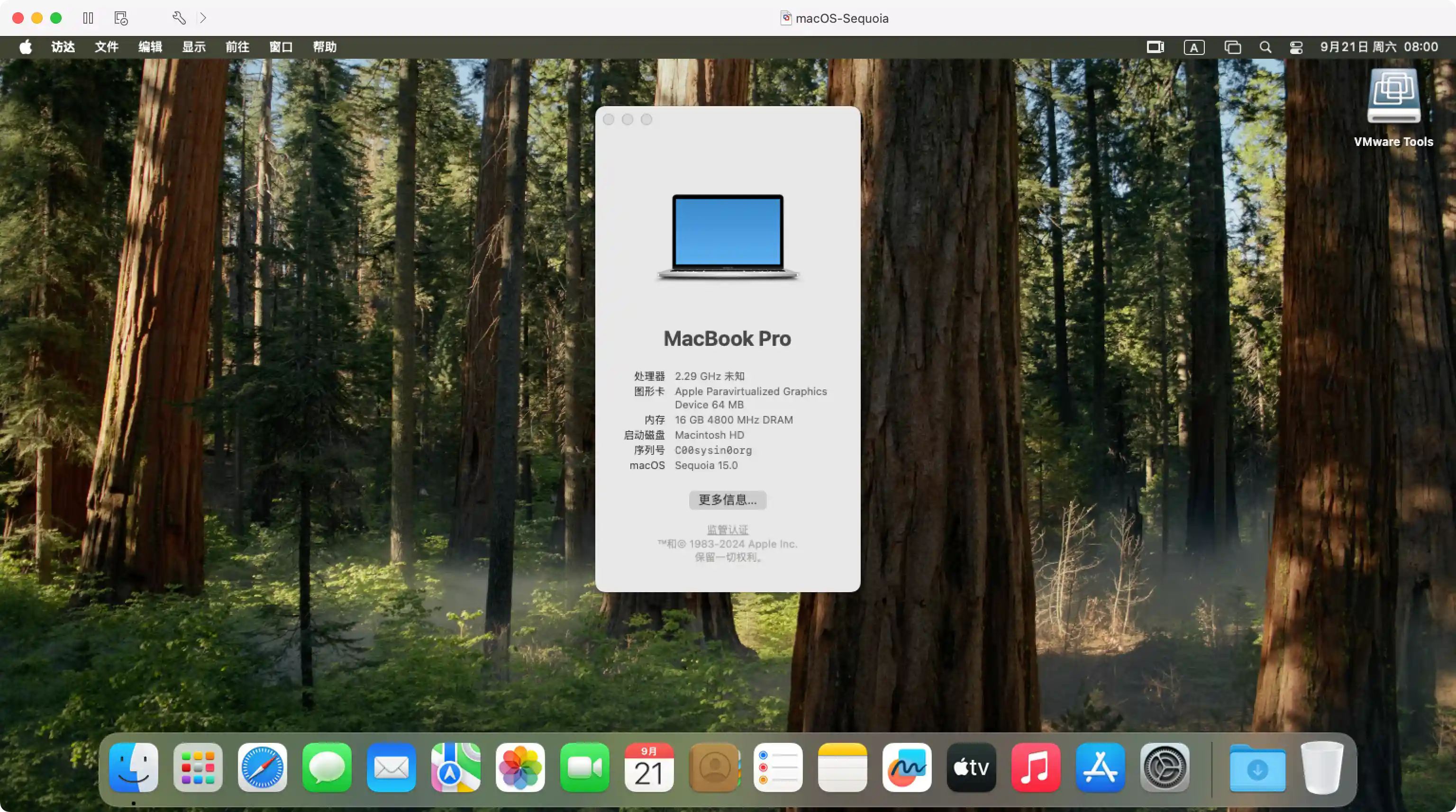
Task: Open the Calendar app showing 21
Action: [x=649, y=768]
